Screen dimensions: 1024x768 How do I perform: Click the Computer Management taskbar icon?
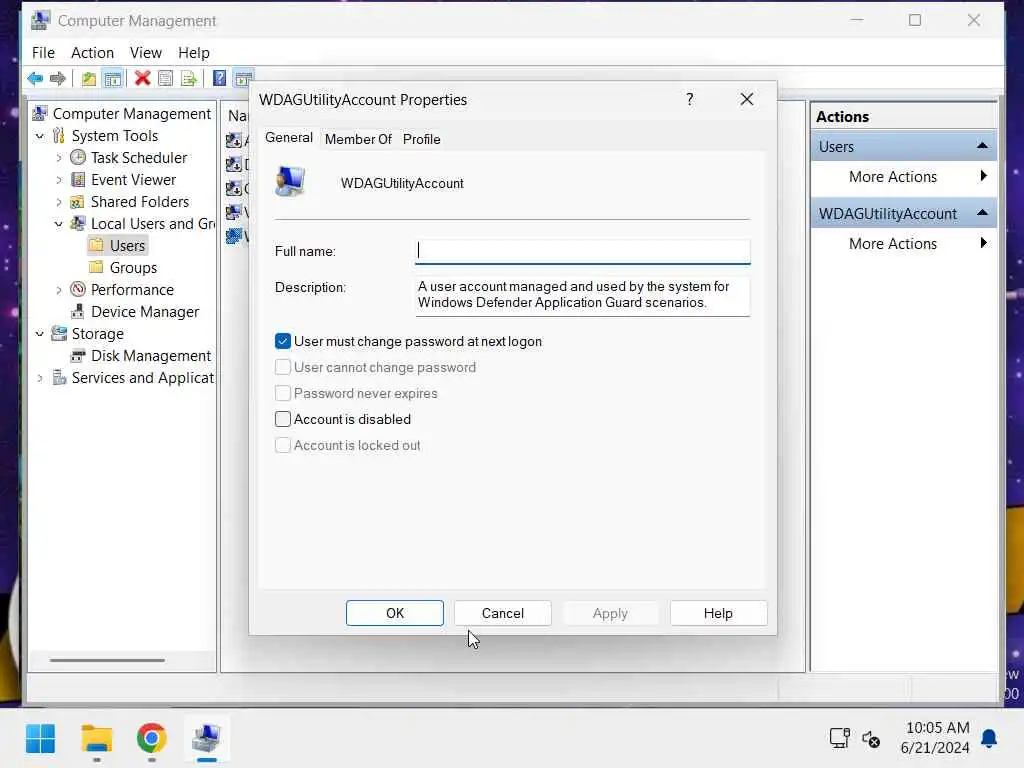coord(206,739)
